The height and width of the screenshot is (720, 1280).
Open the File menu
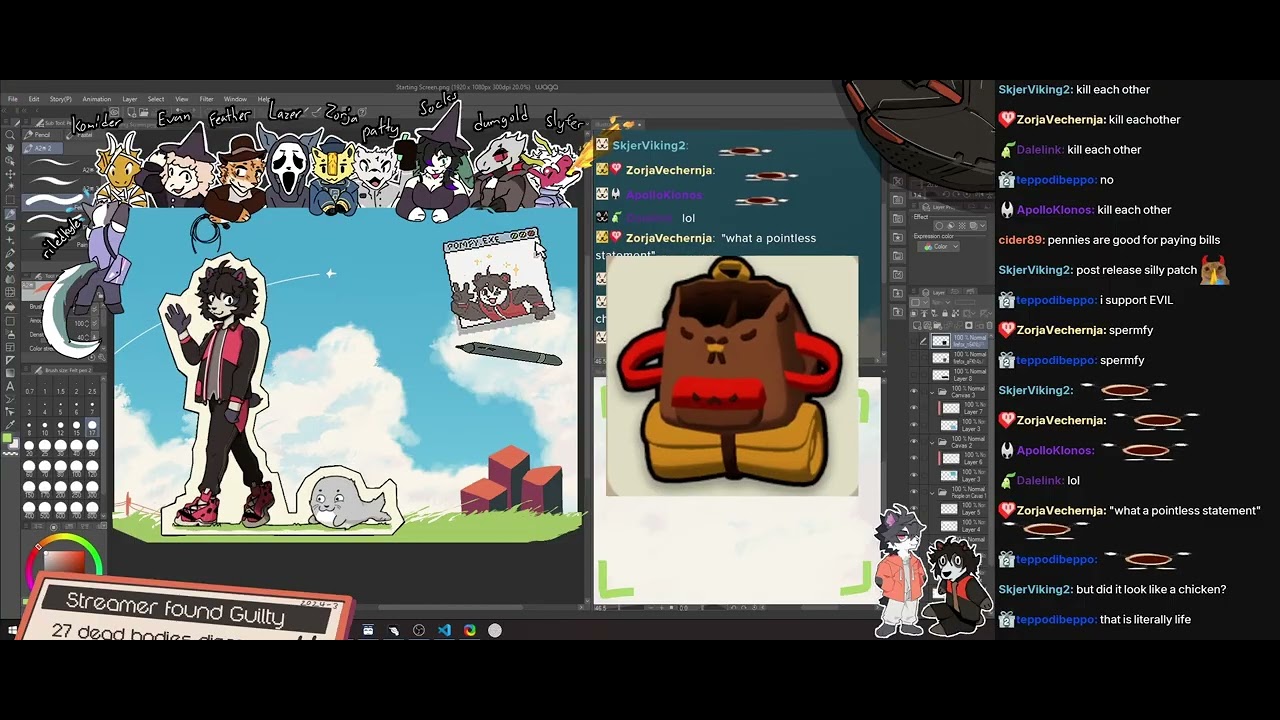(x=13, y=99)
